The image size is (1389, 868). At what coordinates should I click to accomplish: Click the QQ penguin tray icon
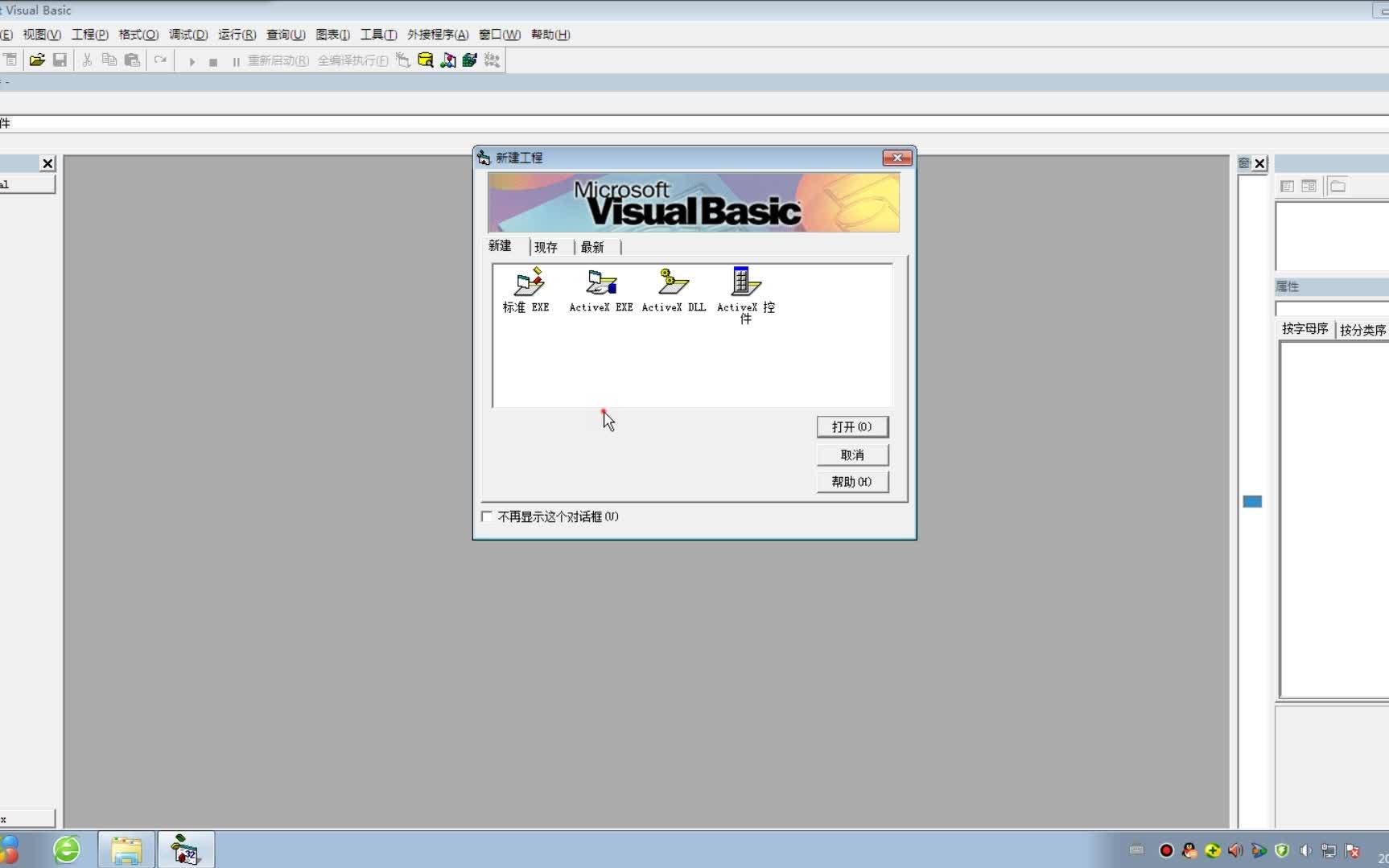(x=1189, y=850)
